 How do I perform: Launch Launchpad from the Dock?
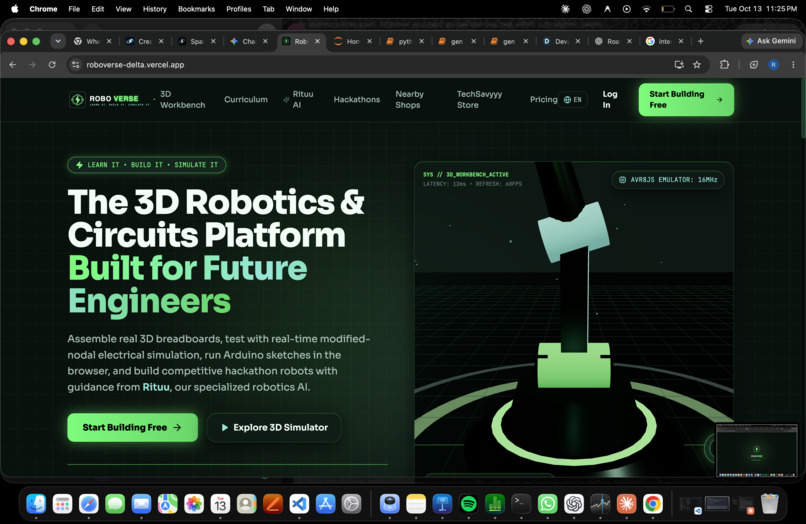(x=62, y=504)
